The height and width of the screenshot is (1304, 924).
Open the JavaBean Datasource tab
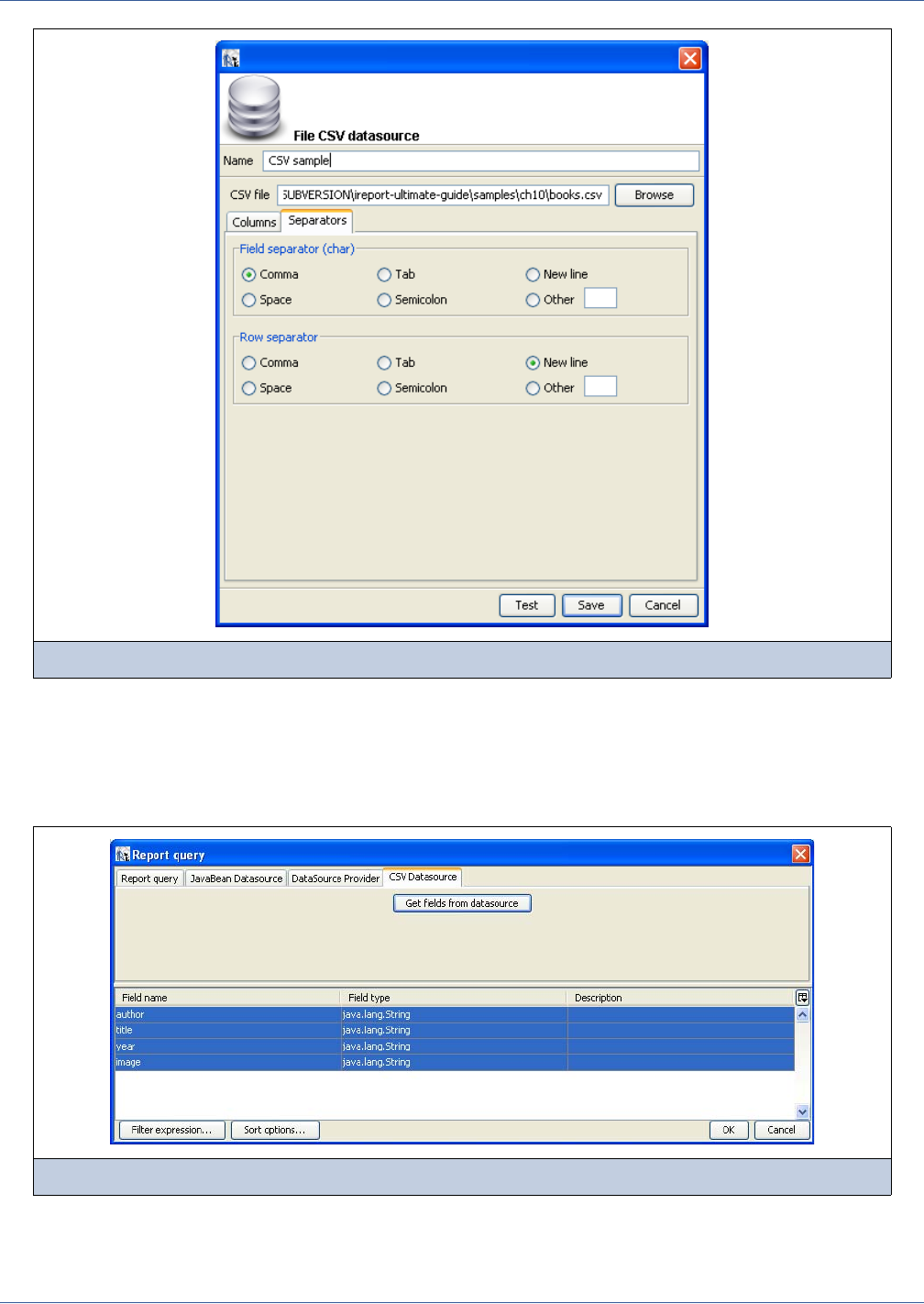(x=236, y=878)
